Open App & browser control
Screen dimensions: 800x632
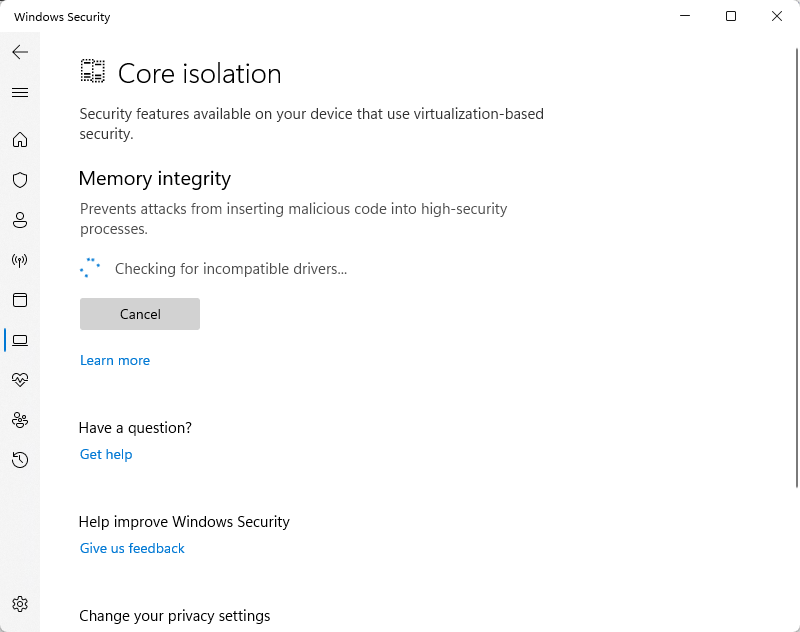(x=20, y=300)
